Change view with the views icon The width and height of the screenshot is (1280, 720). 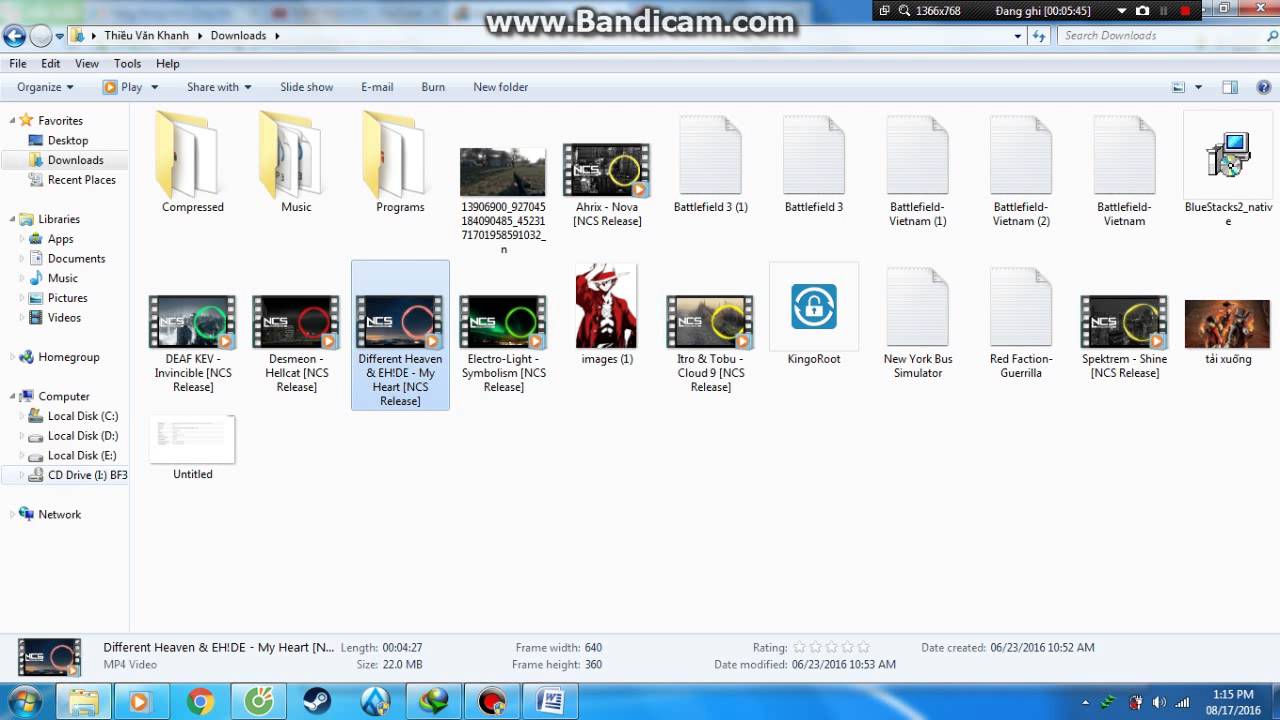pyautogui.click(x=1178, y=87)
